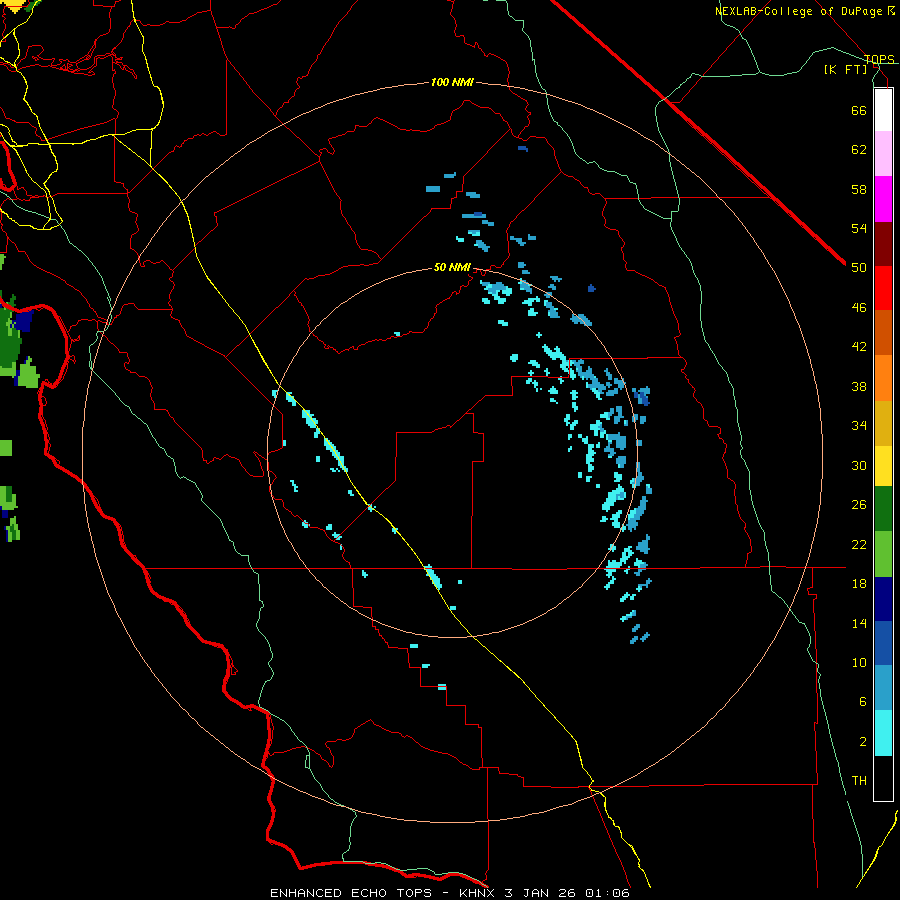Click the '14' value on the scale

pyautogui.click(x=859, y=623)
